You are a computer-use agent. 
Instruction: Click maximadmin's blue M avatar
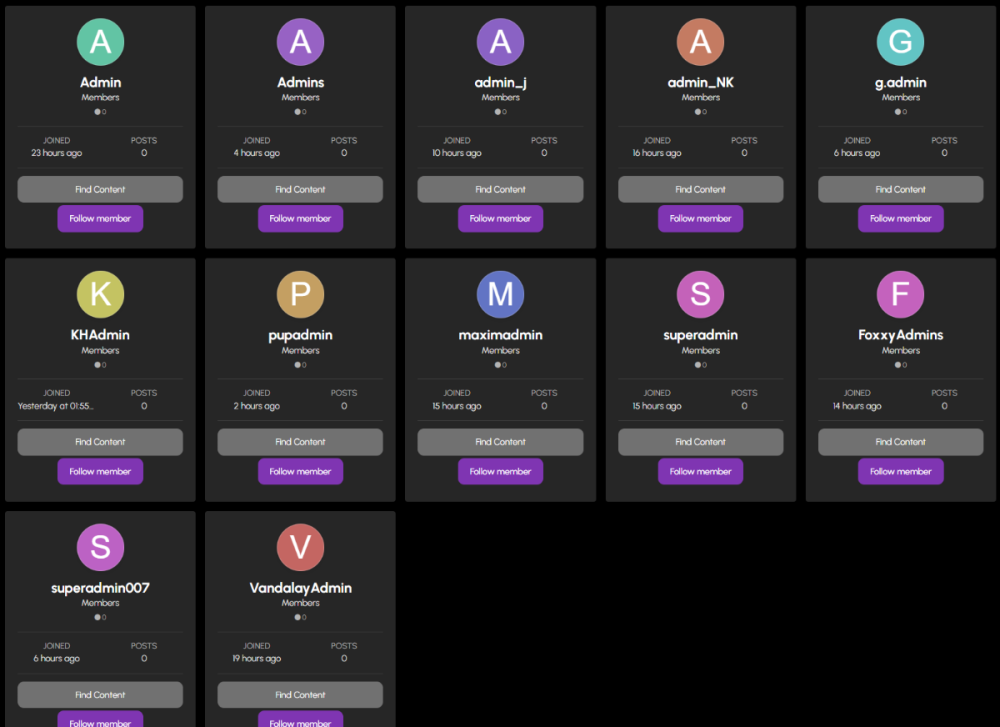500,295
